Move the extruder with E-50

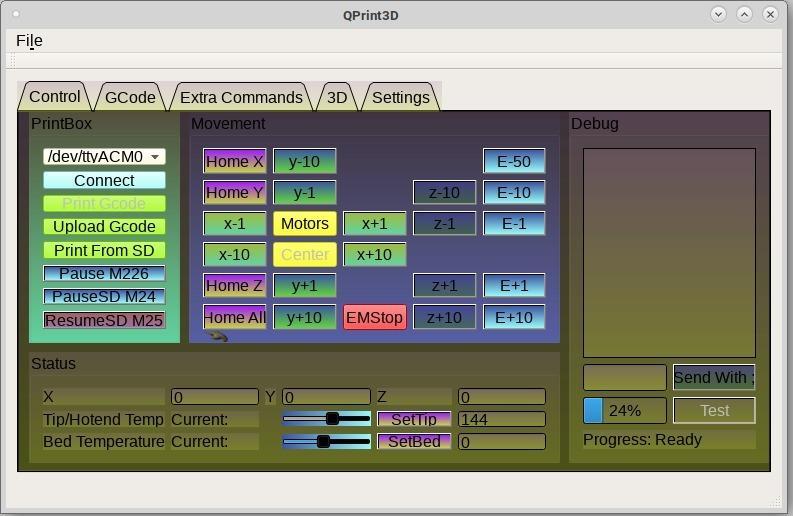click(514, 161)
